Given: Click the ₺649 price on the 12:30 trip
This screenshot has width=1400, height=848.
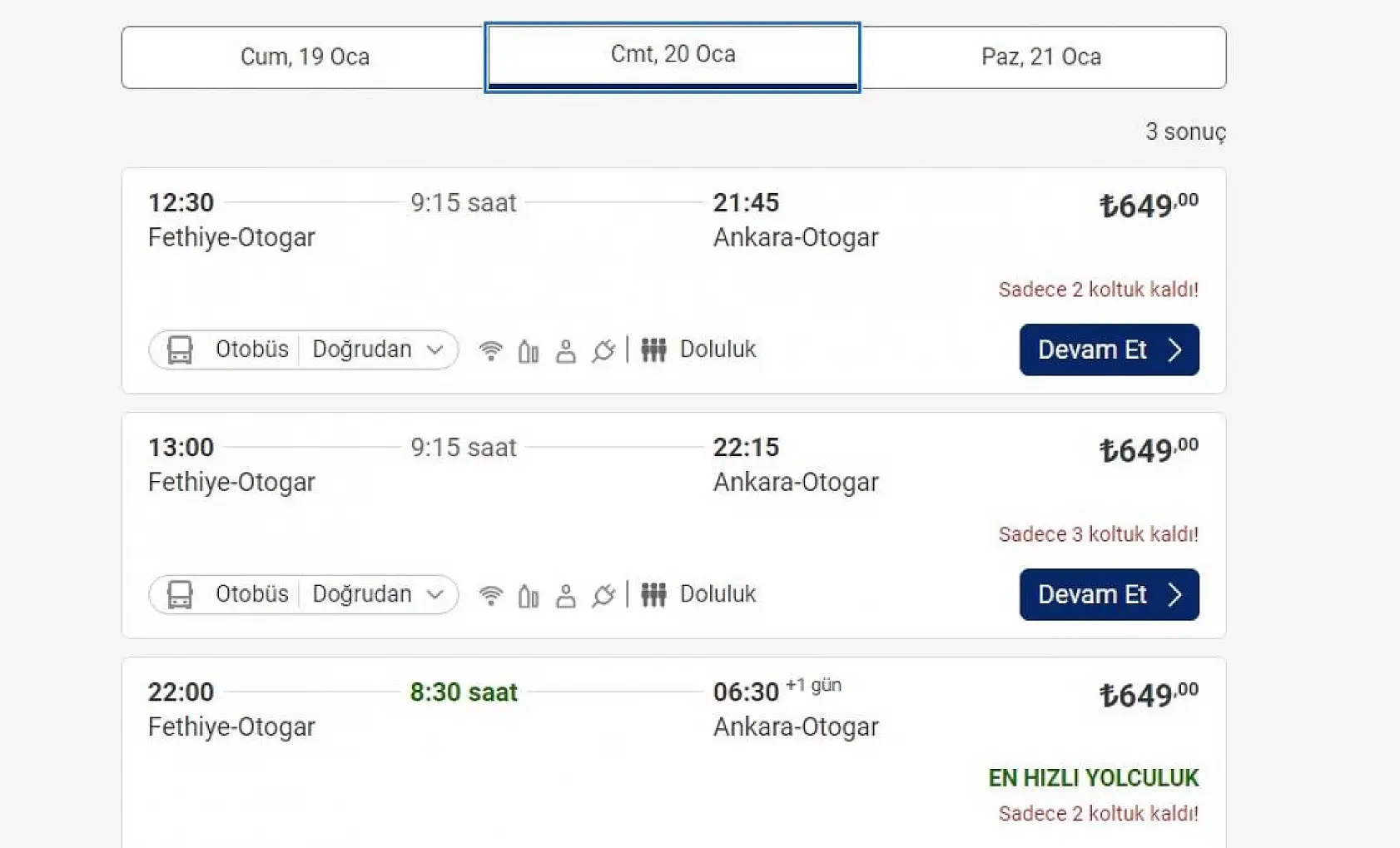Looking at the screenshot, I should click(1149, 205).
